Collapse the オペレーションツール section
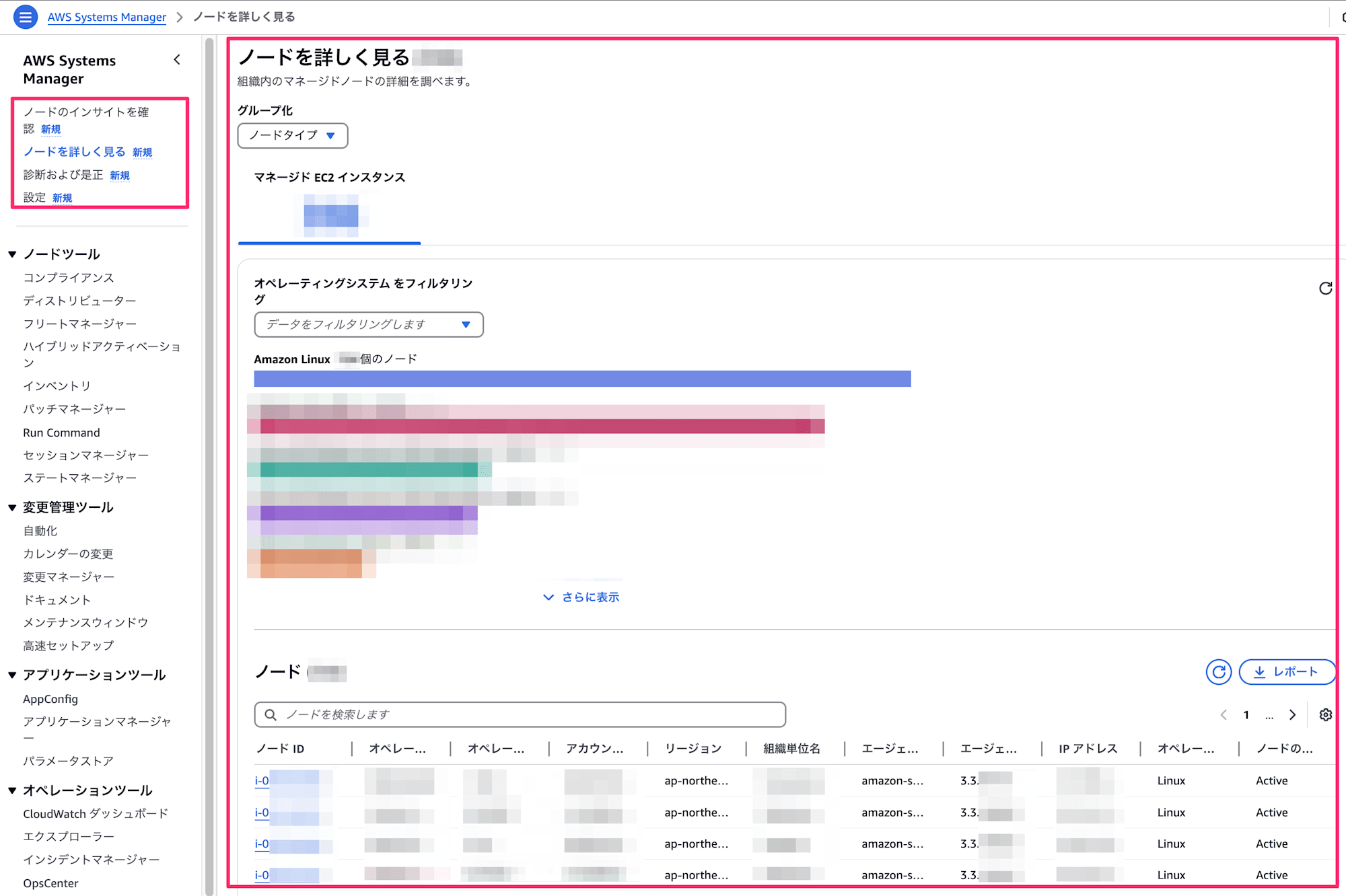Image resolution: width=1346 pixels, height=896 pixels. 12,790
